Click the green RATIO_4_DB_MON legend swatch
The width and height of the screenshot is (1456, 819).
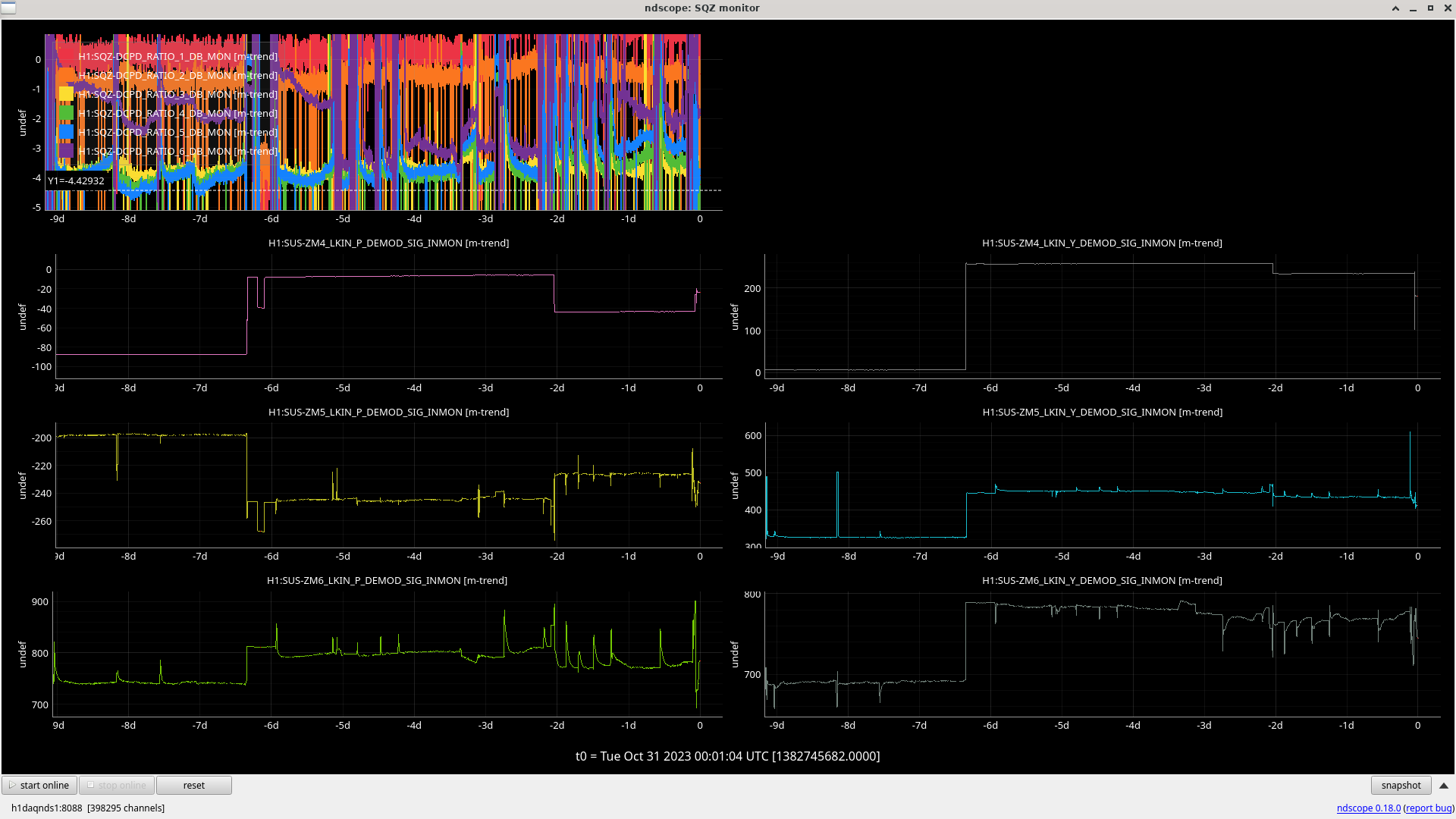pos(66,113)
